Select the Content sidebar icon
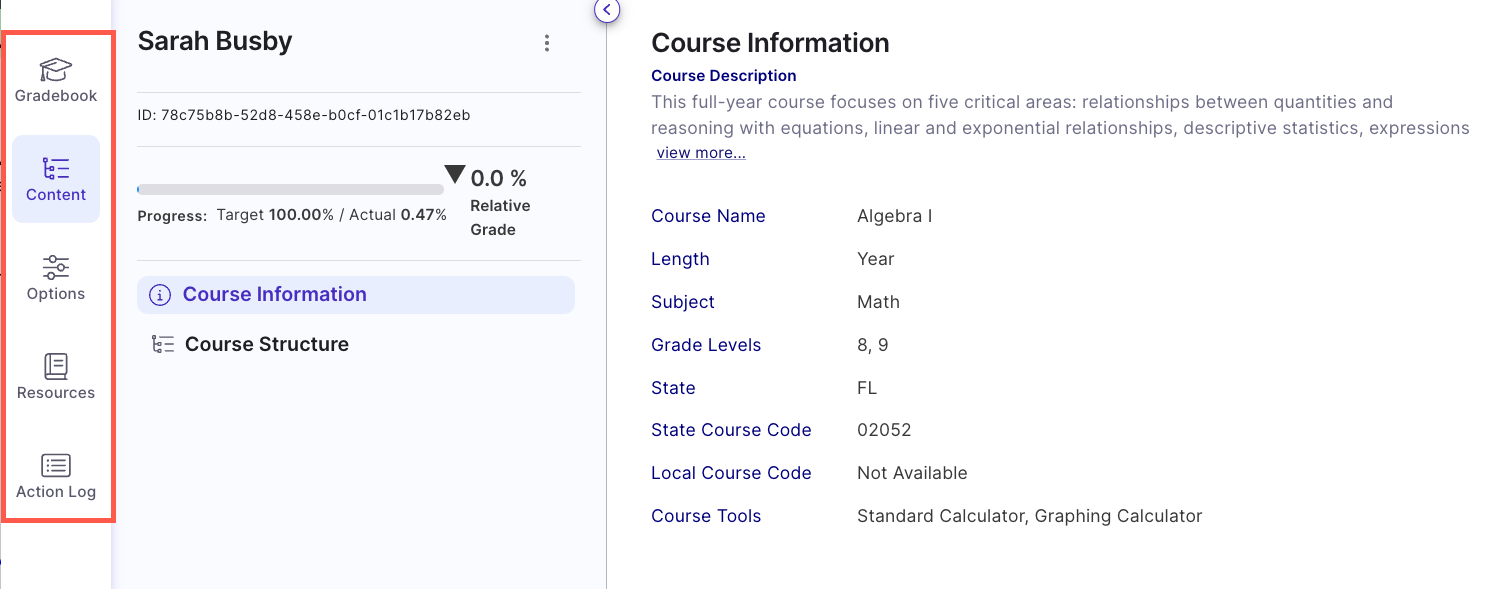The width and height of the screenshot is (1510, 589). 55,179
